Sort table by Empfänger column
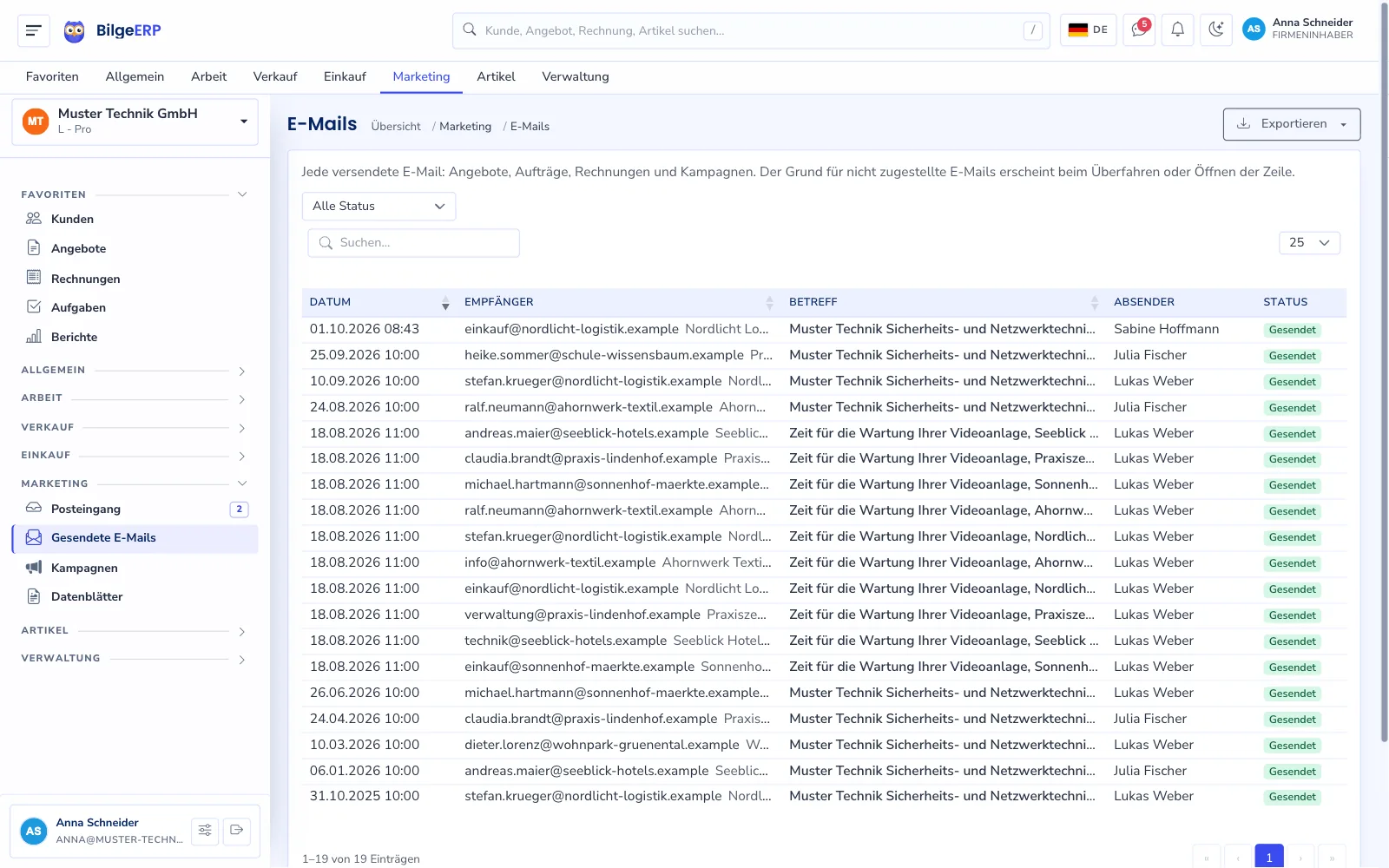Image resolution: width=1389 pixels, height=868 pixels. pos(618,302)
